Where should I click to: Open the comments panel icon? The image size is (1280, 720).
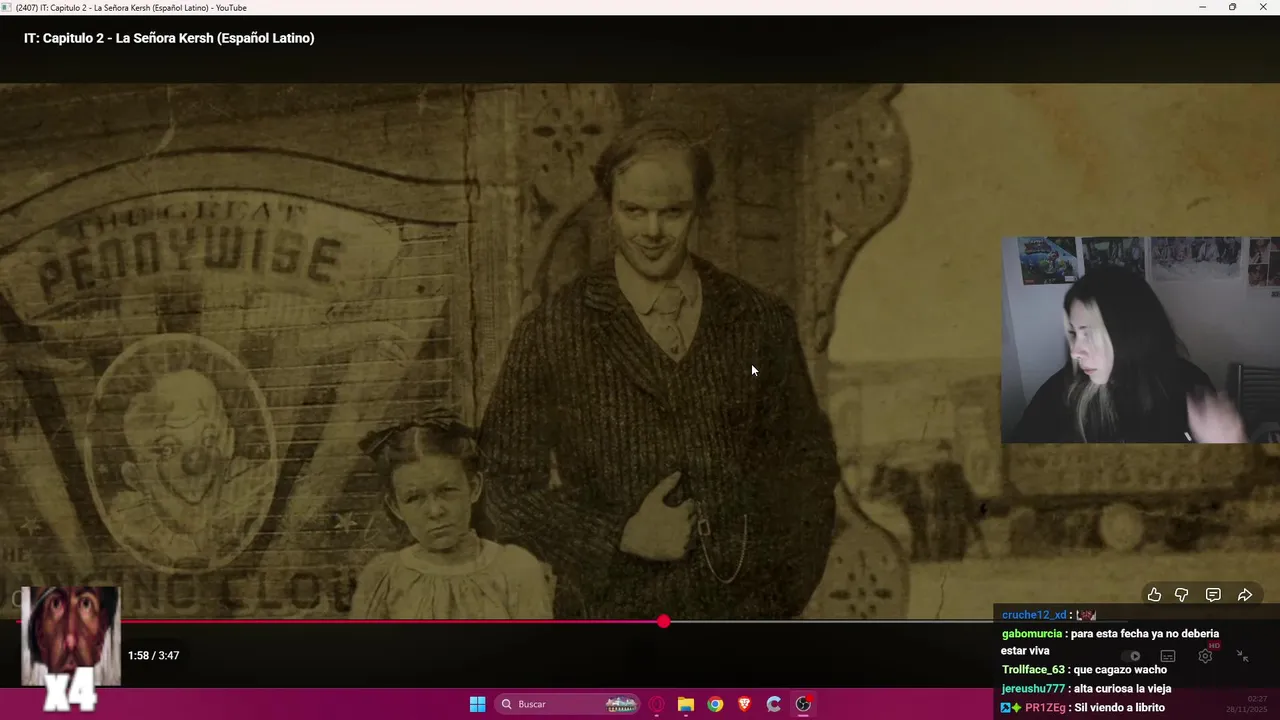tap(1213, 595)
